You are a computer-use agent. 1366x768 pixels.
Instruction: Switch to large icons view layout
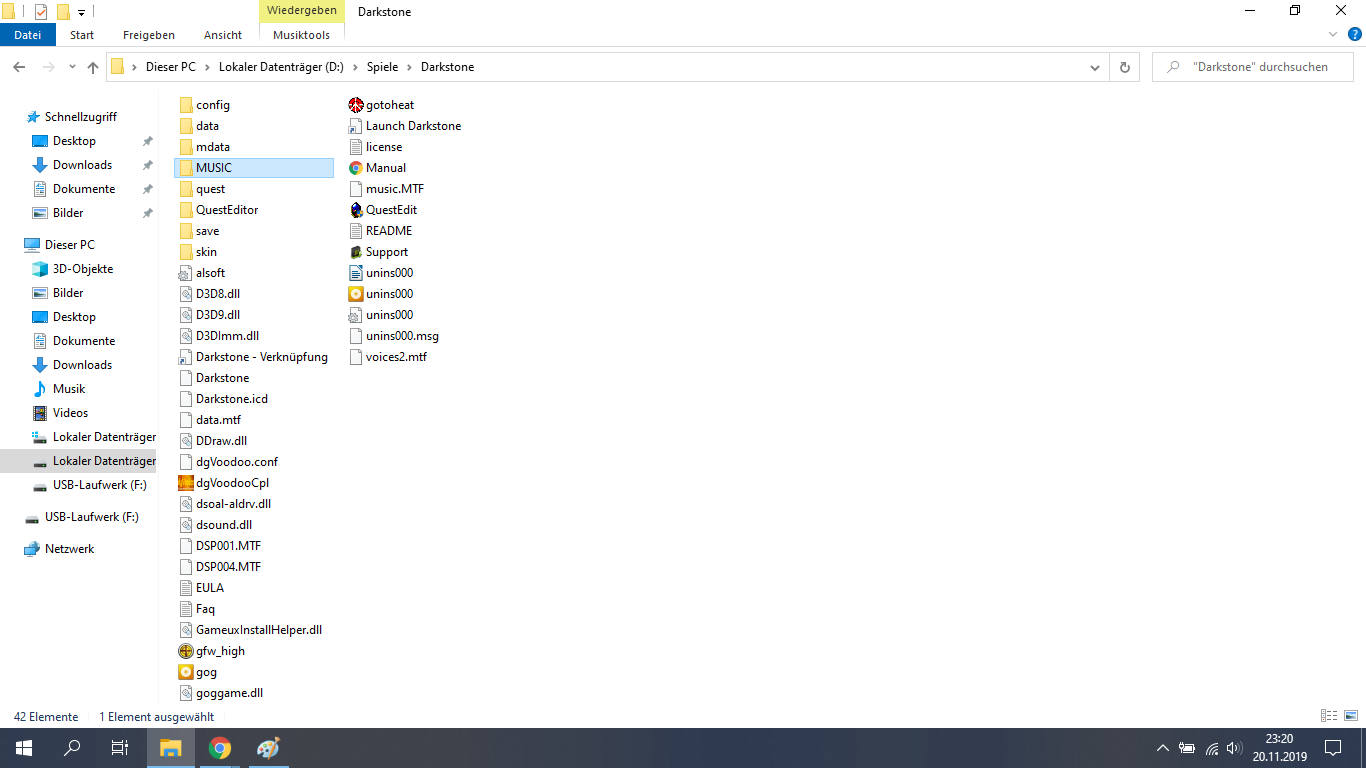tap(1351, 716)
